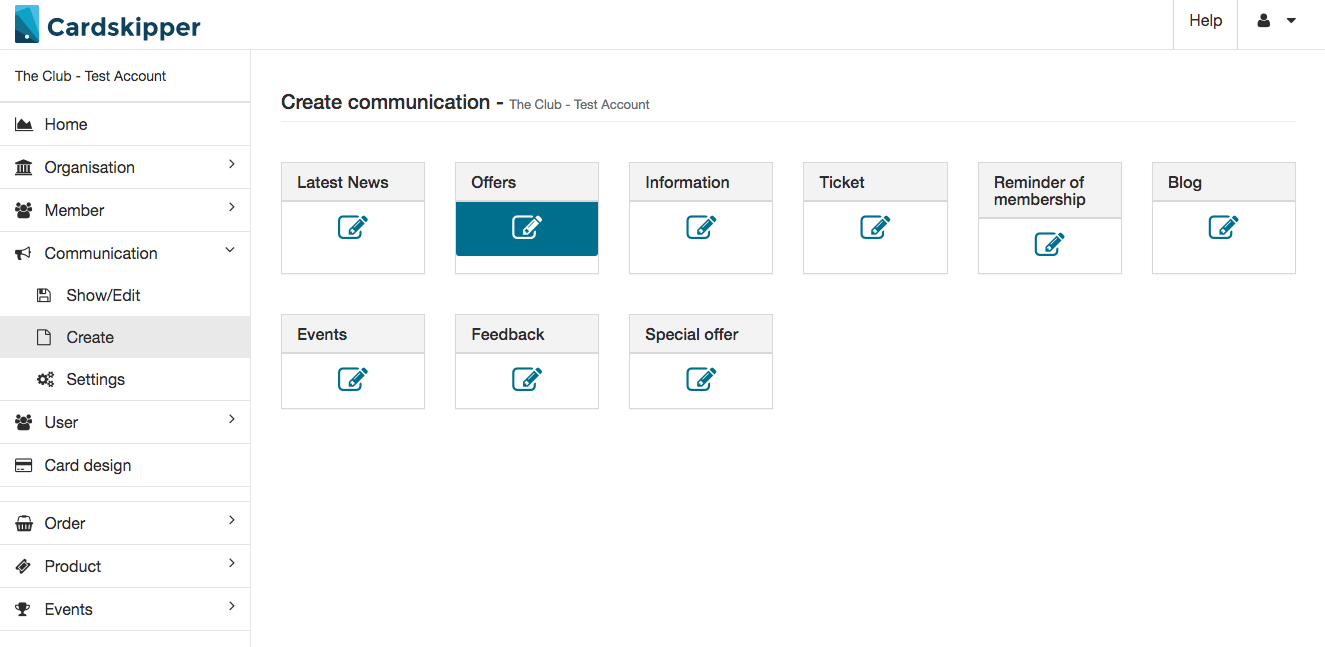The width and height of the screenshot is (1325, 647).
Task: Click the Settings gears icon in sidebar
Action: pos(45,380)
